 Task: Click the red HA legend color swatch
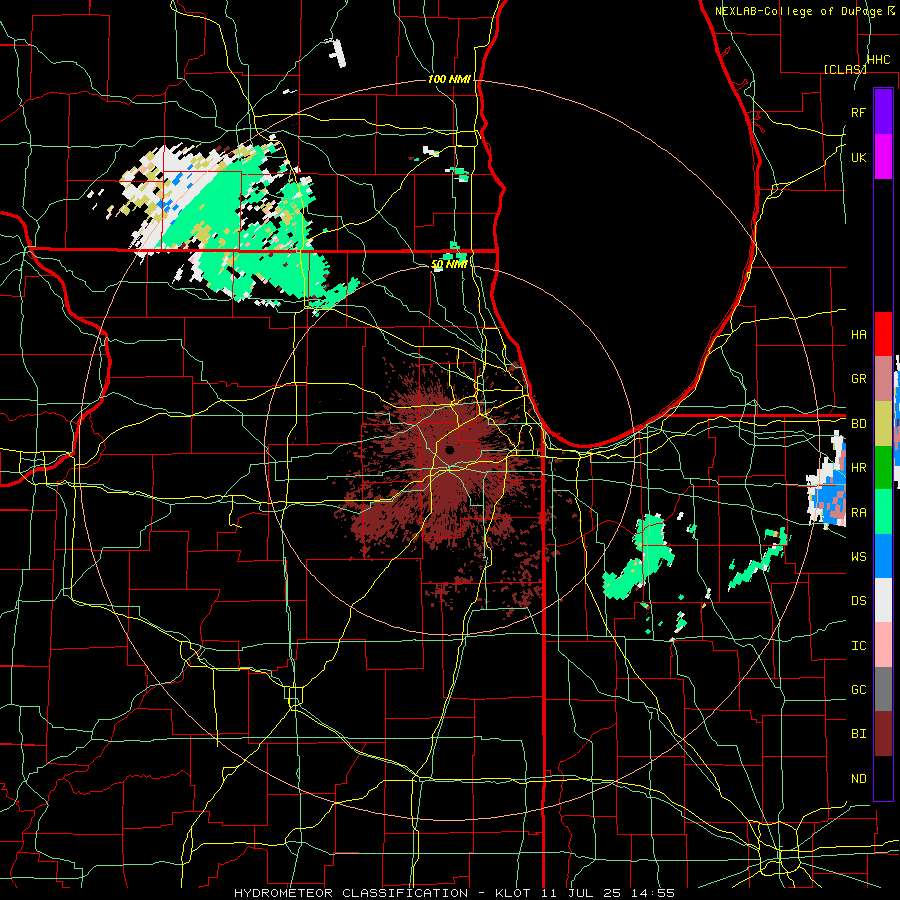coord(883,334)
